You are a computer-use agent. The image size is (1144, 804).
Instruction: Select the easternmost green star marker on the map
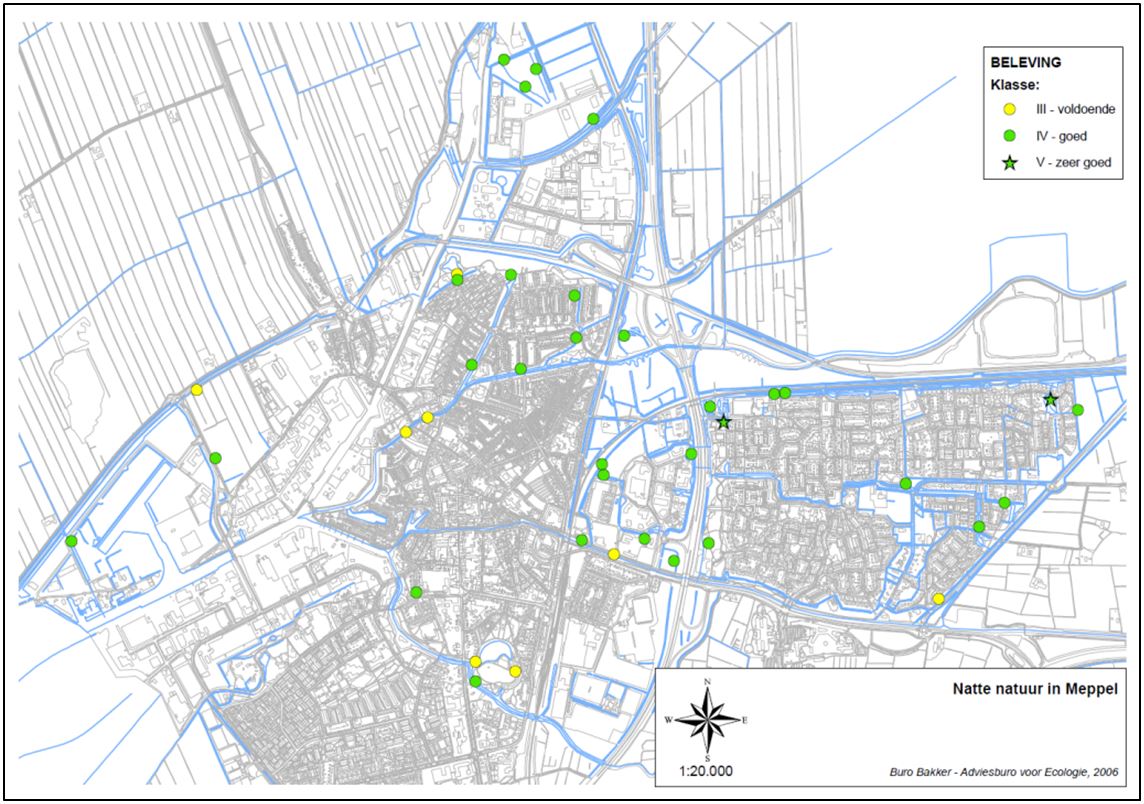point(1050,400)
